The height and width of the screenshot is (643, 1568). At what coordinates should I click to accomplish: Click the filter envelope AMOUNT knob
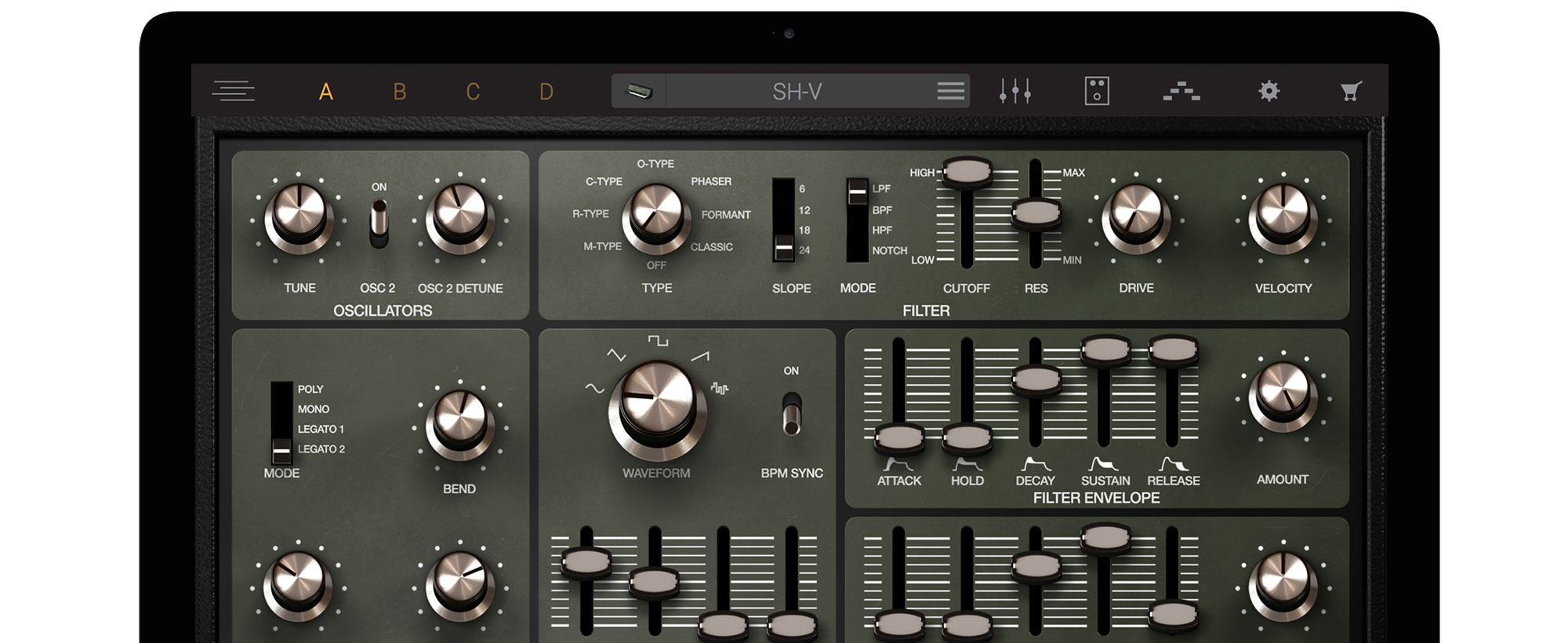(1283, 396)
